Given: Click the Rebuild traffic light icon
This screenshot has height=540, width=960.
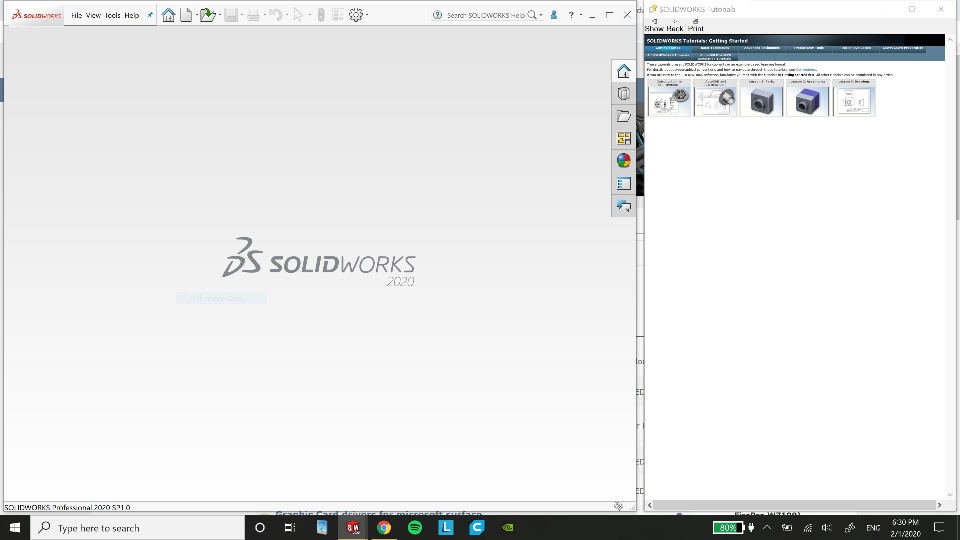Looking at the screenshot, I should (x=321, y=15).
